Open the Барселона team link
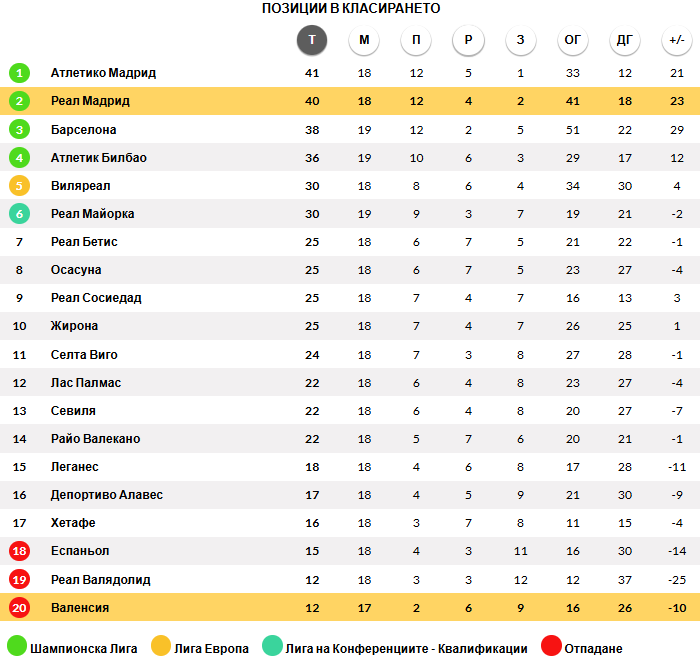 coord(83,129)
